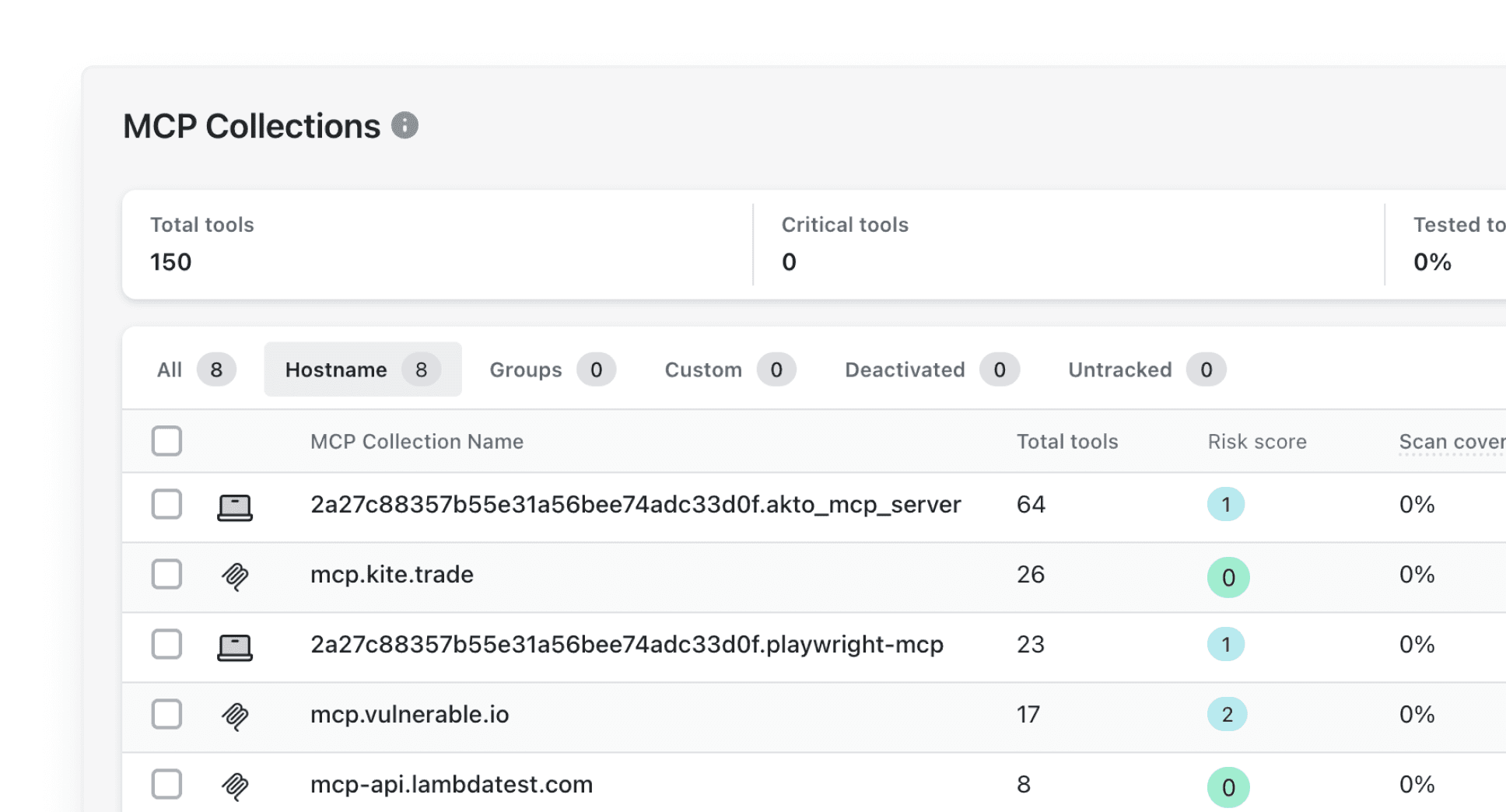Open the akto_mcp_server collection
The image size is (1506, 812).
tap(635, 504)
